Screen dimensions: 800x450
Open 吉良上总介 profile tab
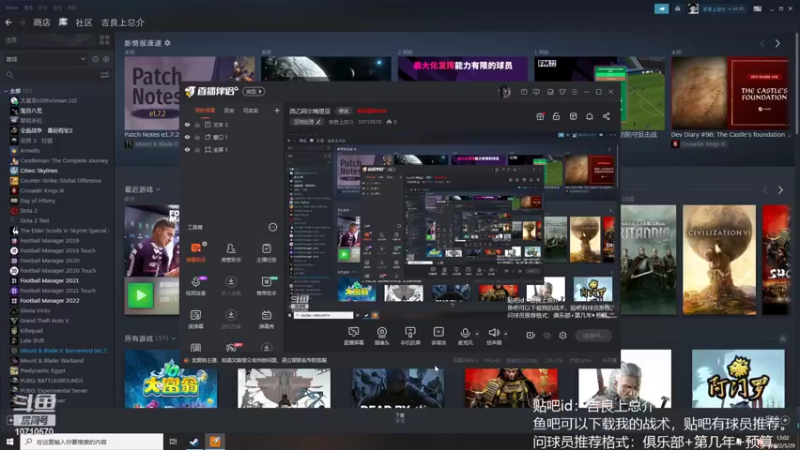[x=122, y=22]
